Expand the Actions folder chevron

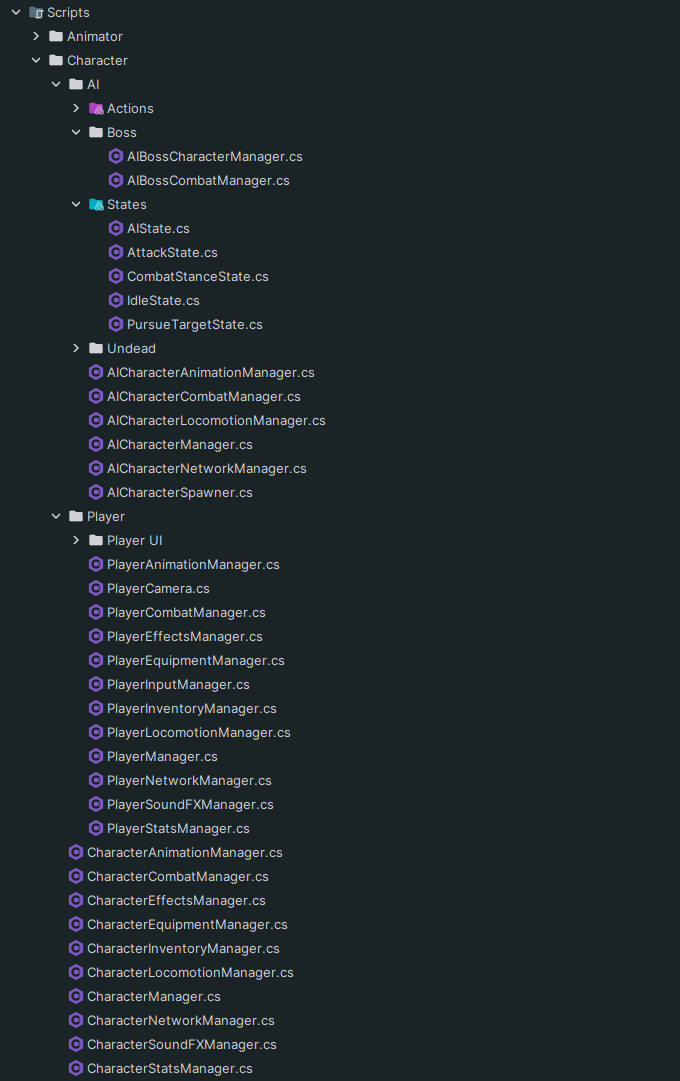[76, 108]
